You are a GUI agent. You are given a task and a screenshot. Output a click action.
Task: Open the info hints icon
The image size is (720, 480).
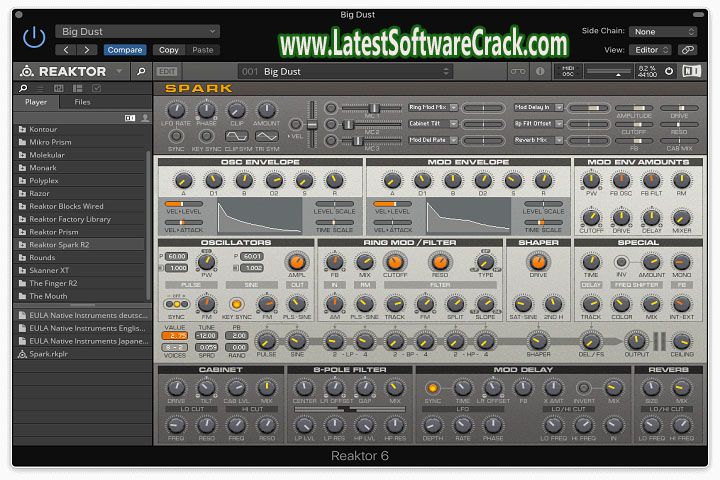click(x=540, y=71)
